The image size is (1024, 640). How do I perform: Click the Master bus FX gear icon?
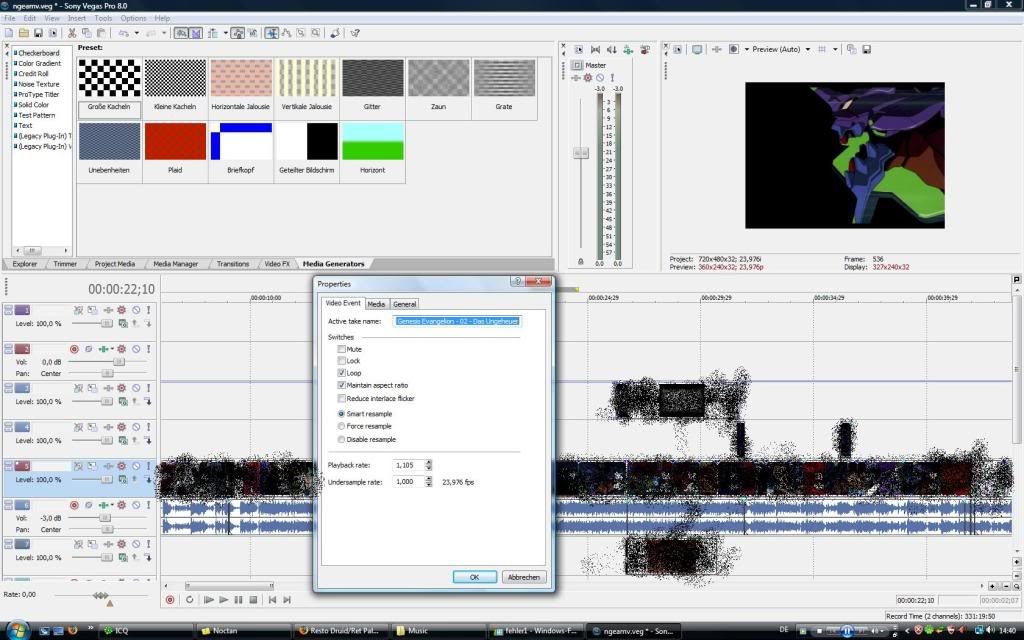[x=588, y=78]
